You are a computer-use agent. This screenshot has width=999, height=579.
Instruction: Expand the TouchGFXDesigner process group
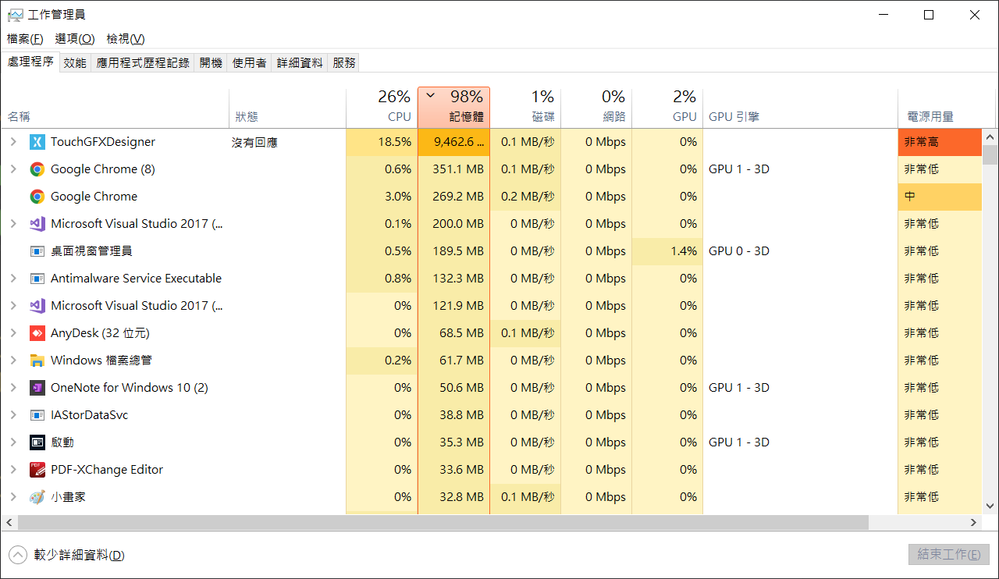coord(13,142)
